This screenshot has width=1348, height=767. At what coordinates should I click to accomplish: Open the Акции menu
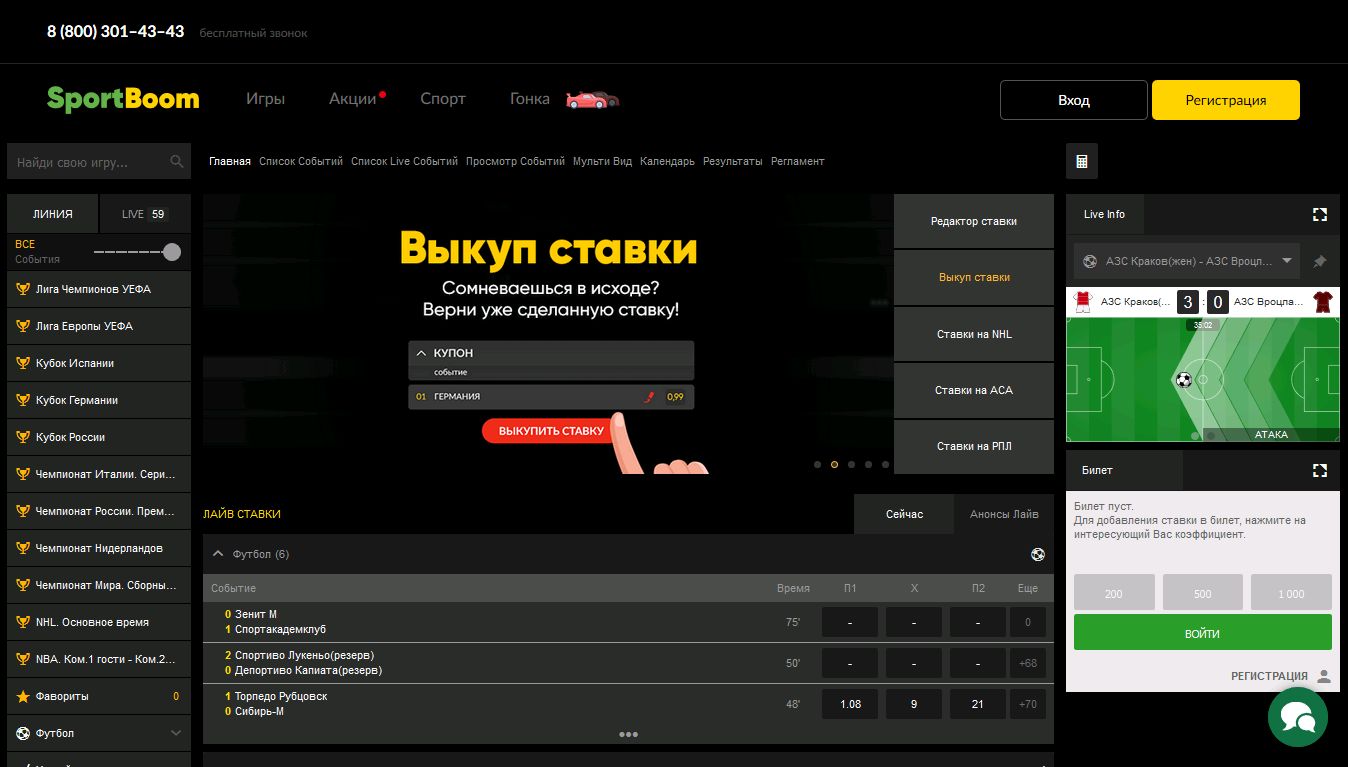pyautogui.click(x=353, y=99)
